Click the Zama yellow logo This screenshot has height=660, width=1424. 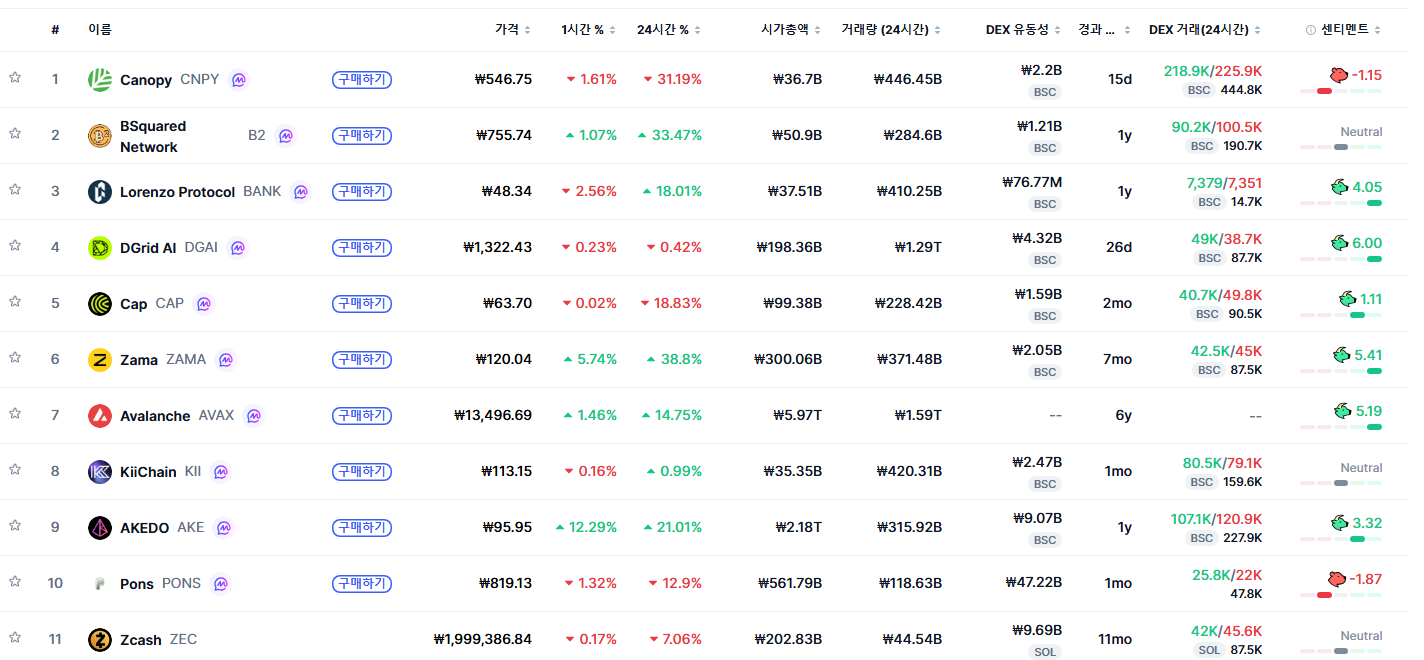[100, 359]
